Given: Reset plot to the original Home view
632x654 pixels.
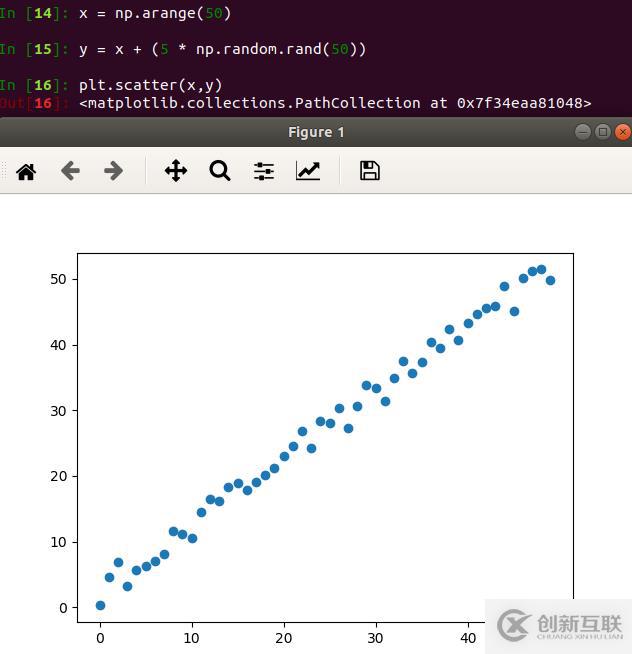Looking at the screenshot, I should coord(26,171).
